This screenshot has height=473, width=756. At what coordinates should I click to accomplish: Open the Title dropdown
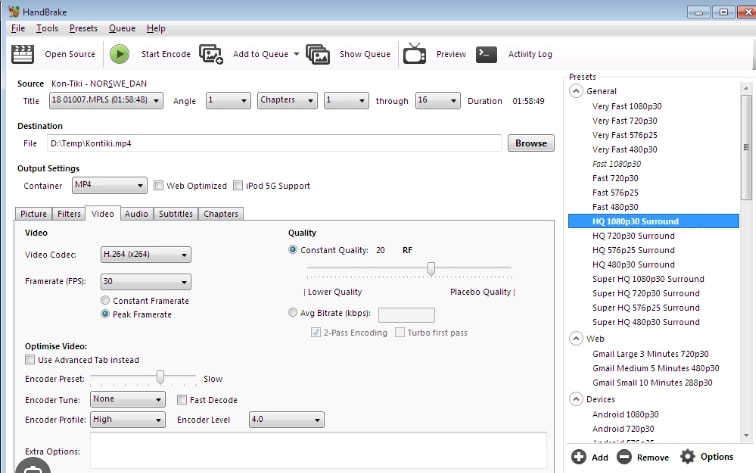[106, 100]
